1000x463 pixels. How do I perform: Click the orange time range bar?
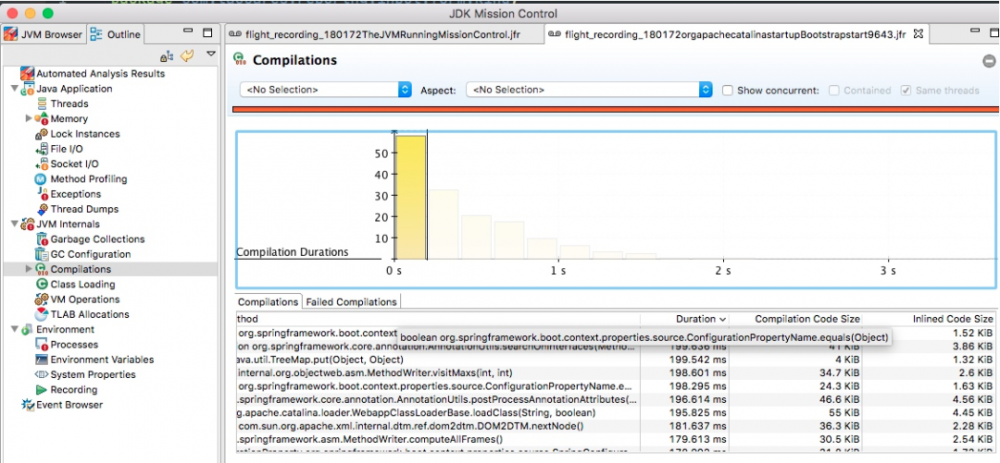click(614, 109)
